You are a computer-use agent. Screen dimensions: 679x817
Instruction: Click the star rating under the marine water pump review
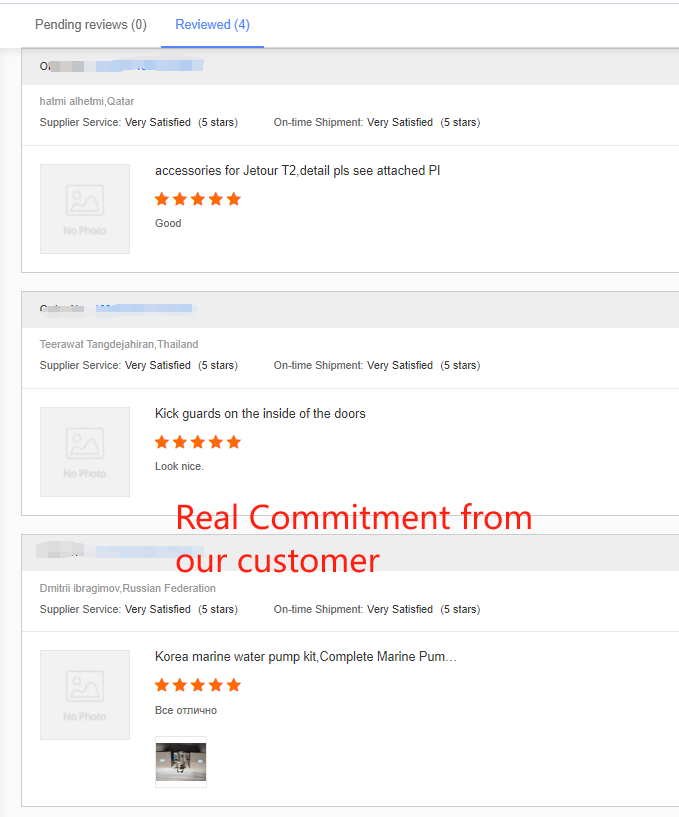click(x=198, y=685)
